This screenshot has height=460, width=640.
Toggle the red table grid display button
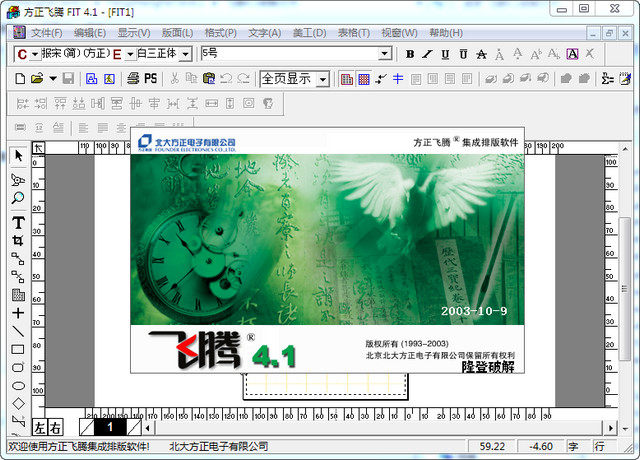coord(347,79)
